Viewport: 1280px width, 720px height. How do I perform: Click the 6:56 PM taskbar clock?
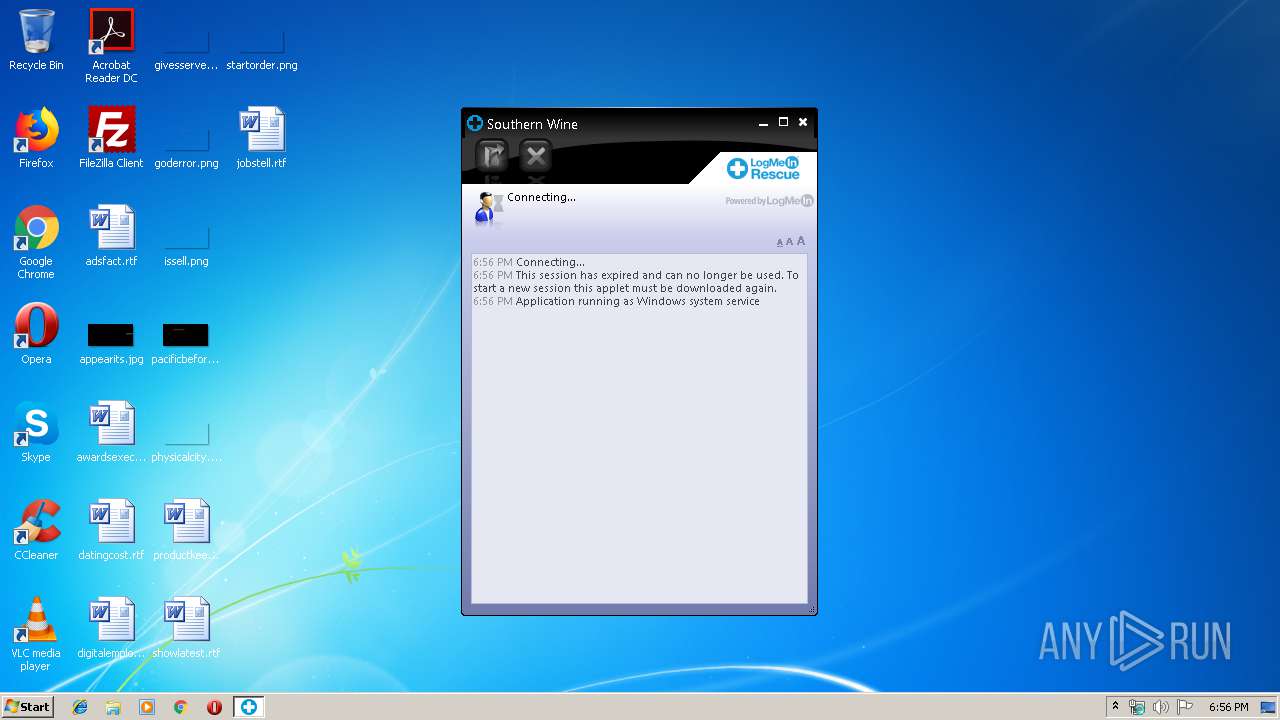[1228, 707]
